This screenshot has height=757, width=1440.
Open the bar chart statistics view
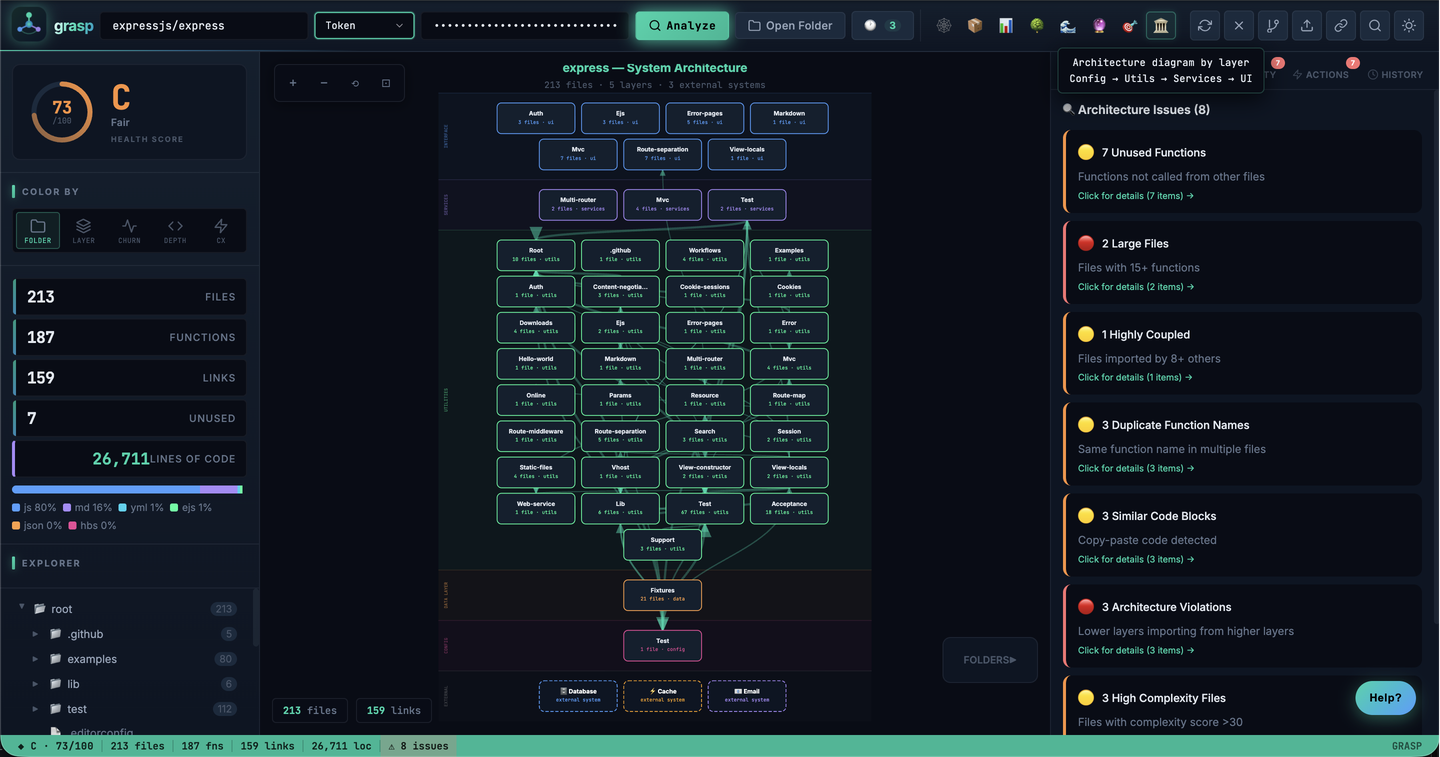point(1005,25)
